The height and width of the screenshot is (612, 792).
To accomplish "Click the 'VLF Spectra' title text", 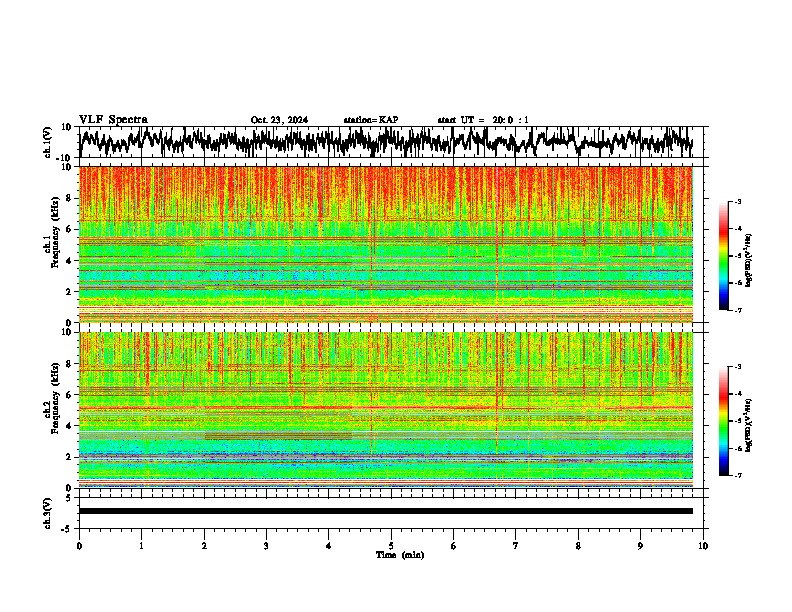I will pyautogui.click(x=113, y=120).
